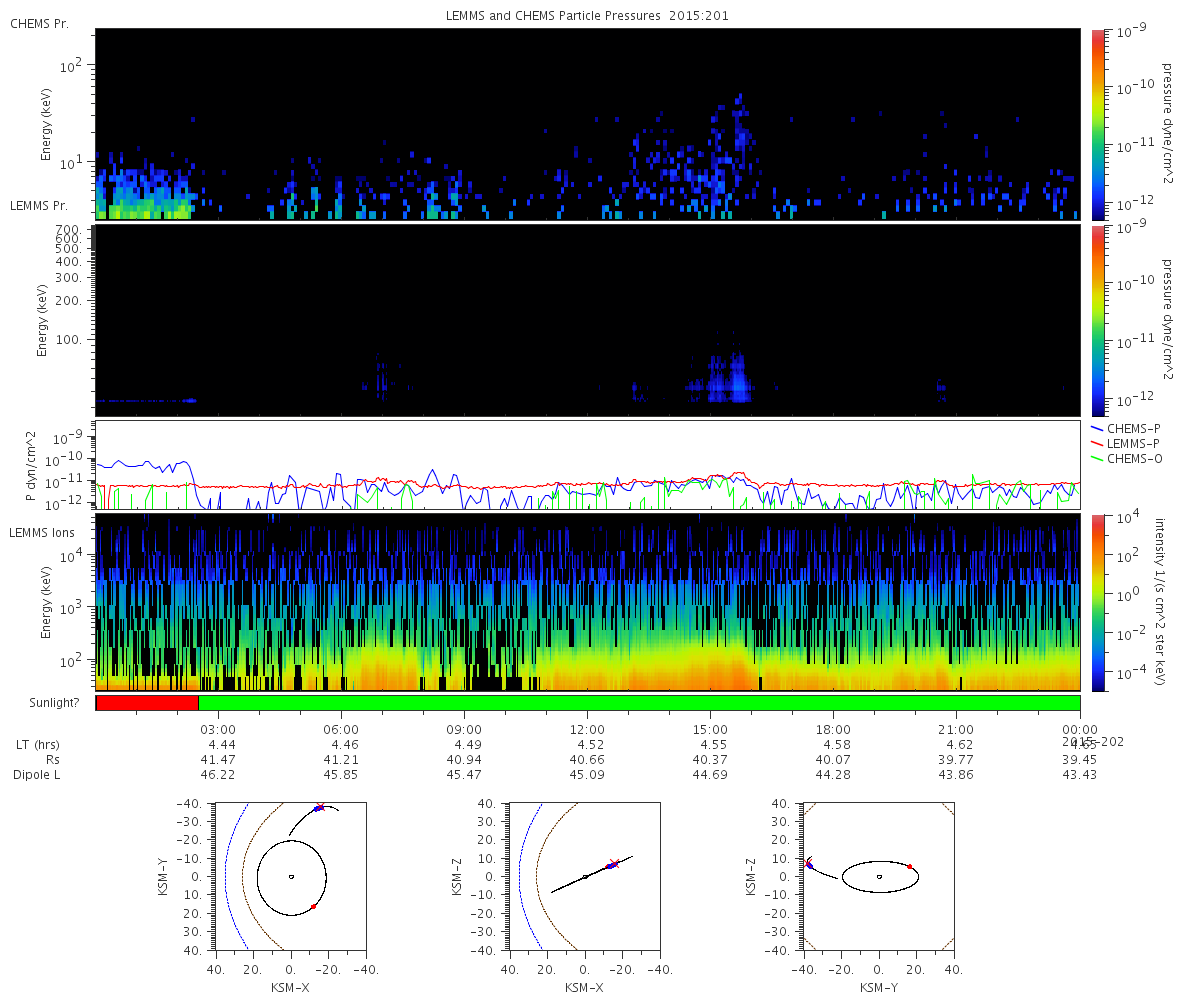This screenshot has height=1000, width=1200.
Task: Click the red Sunlight bar segment
Action: coord(147,703)
